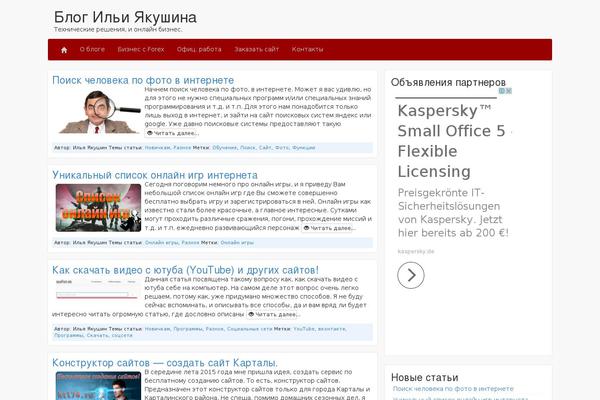Open 'Поиск человека по фото в интернете' under Новые статьи
Image resolution: width=600 pixels, height=400 pixels.
[x=453, y=389]
